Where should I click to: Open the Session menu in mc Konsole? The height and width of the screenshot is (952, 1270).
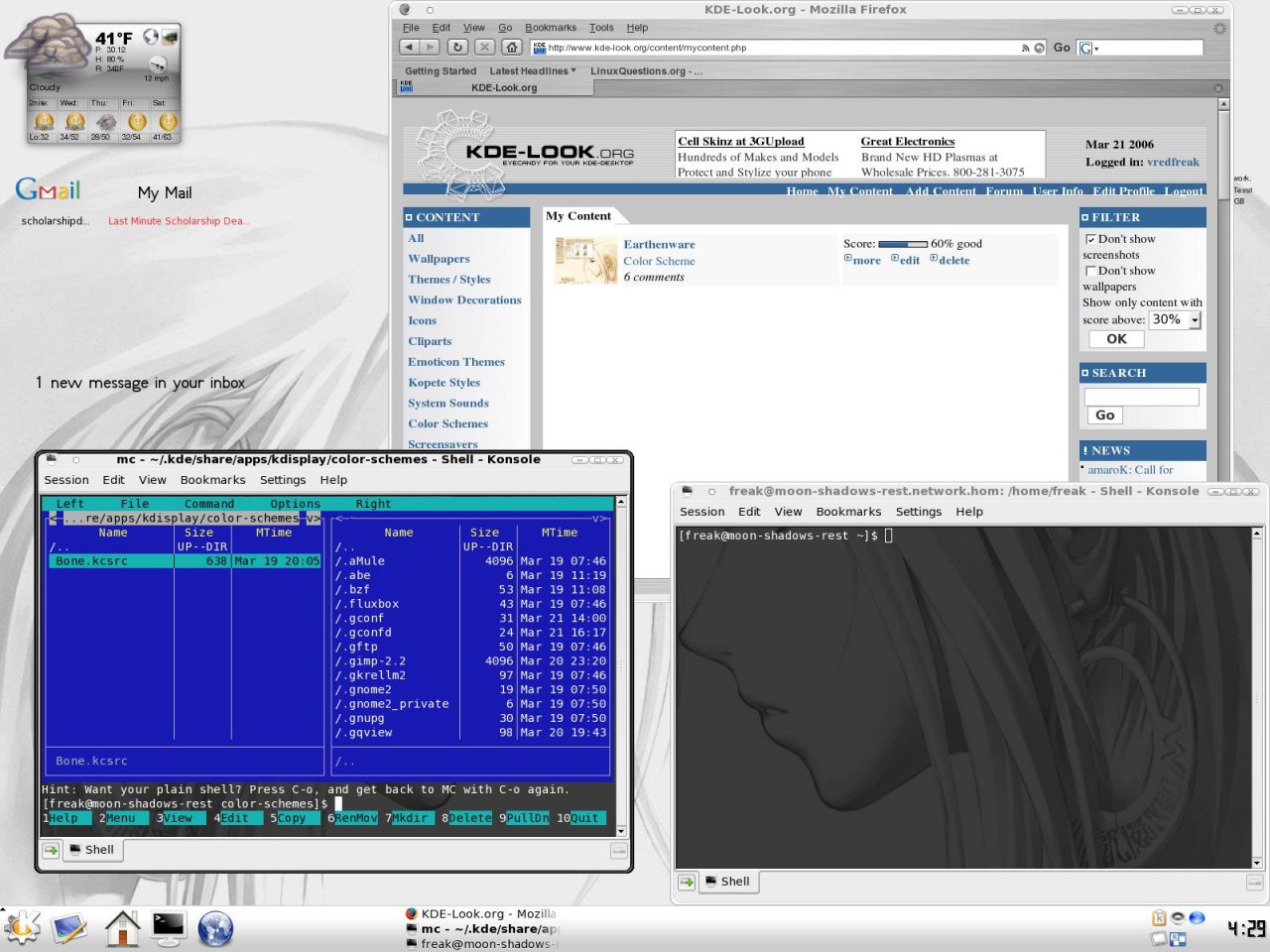click(x=66, y=480)
